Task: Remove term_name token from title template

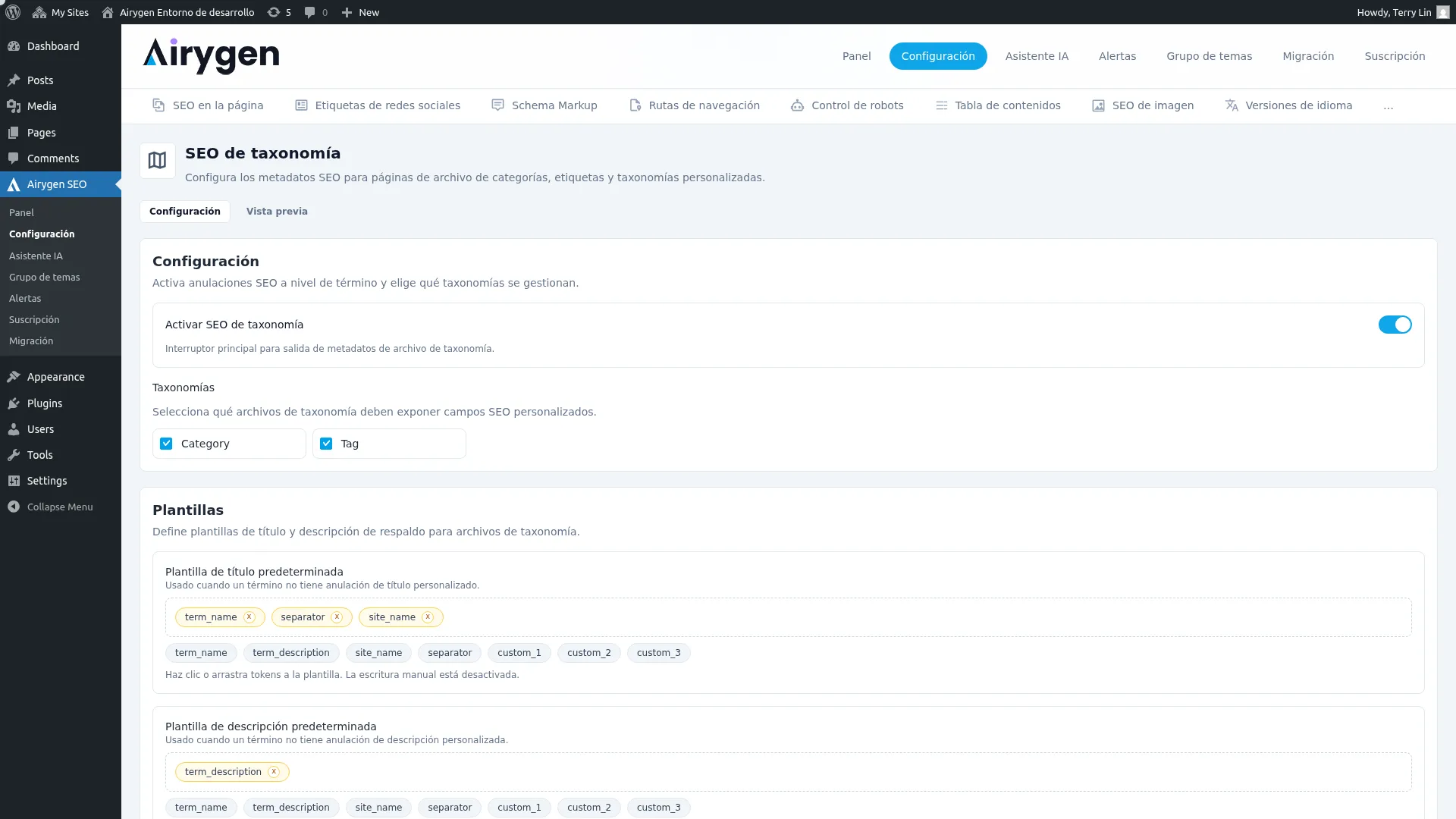Action: tap(249, 617)
